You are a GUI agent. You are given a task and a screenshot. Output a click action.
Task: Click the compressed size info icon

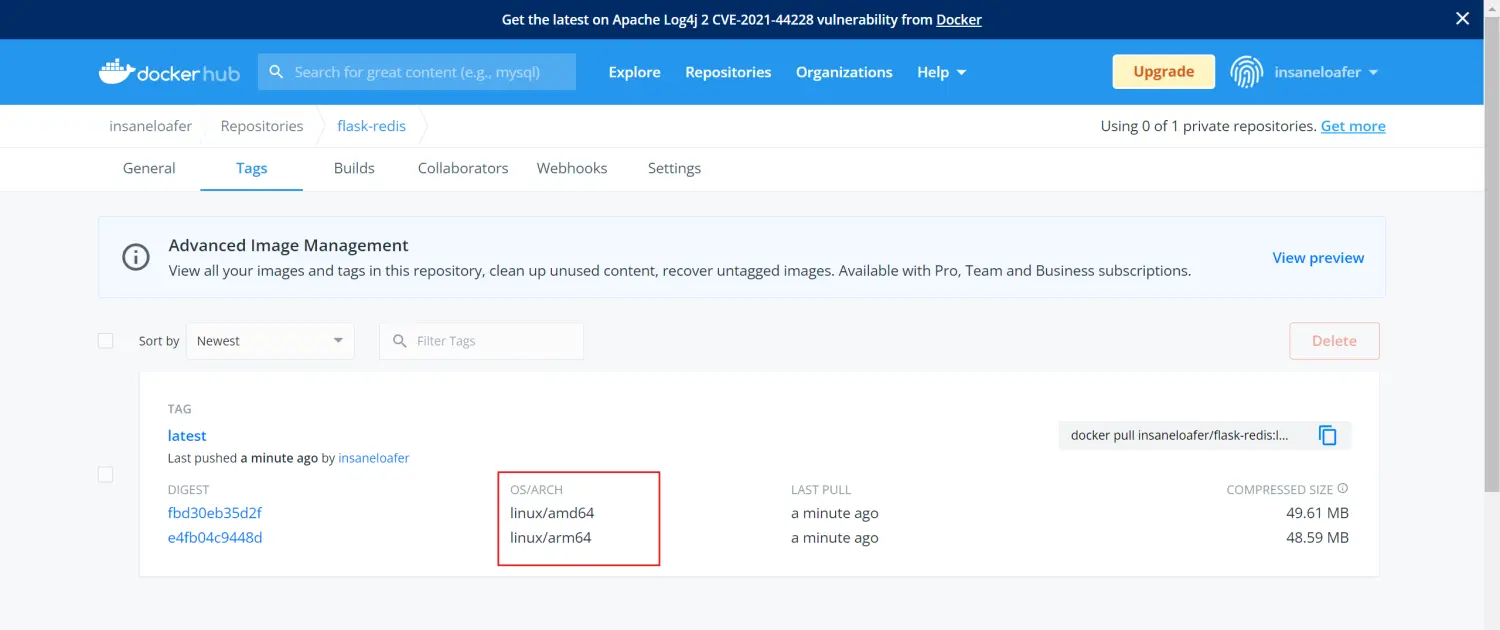[x=1343, y=489]
